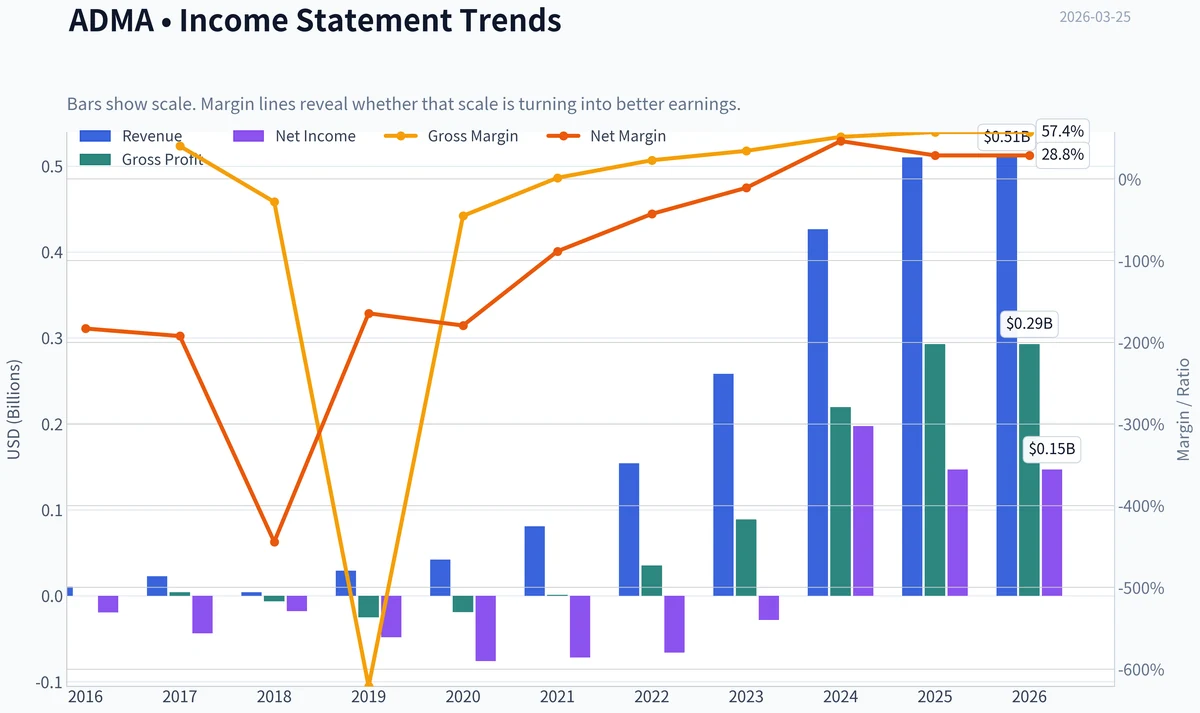Click the 2026 Gross Profit bar

[1029, 470]
